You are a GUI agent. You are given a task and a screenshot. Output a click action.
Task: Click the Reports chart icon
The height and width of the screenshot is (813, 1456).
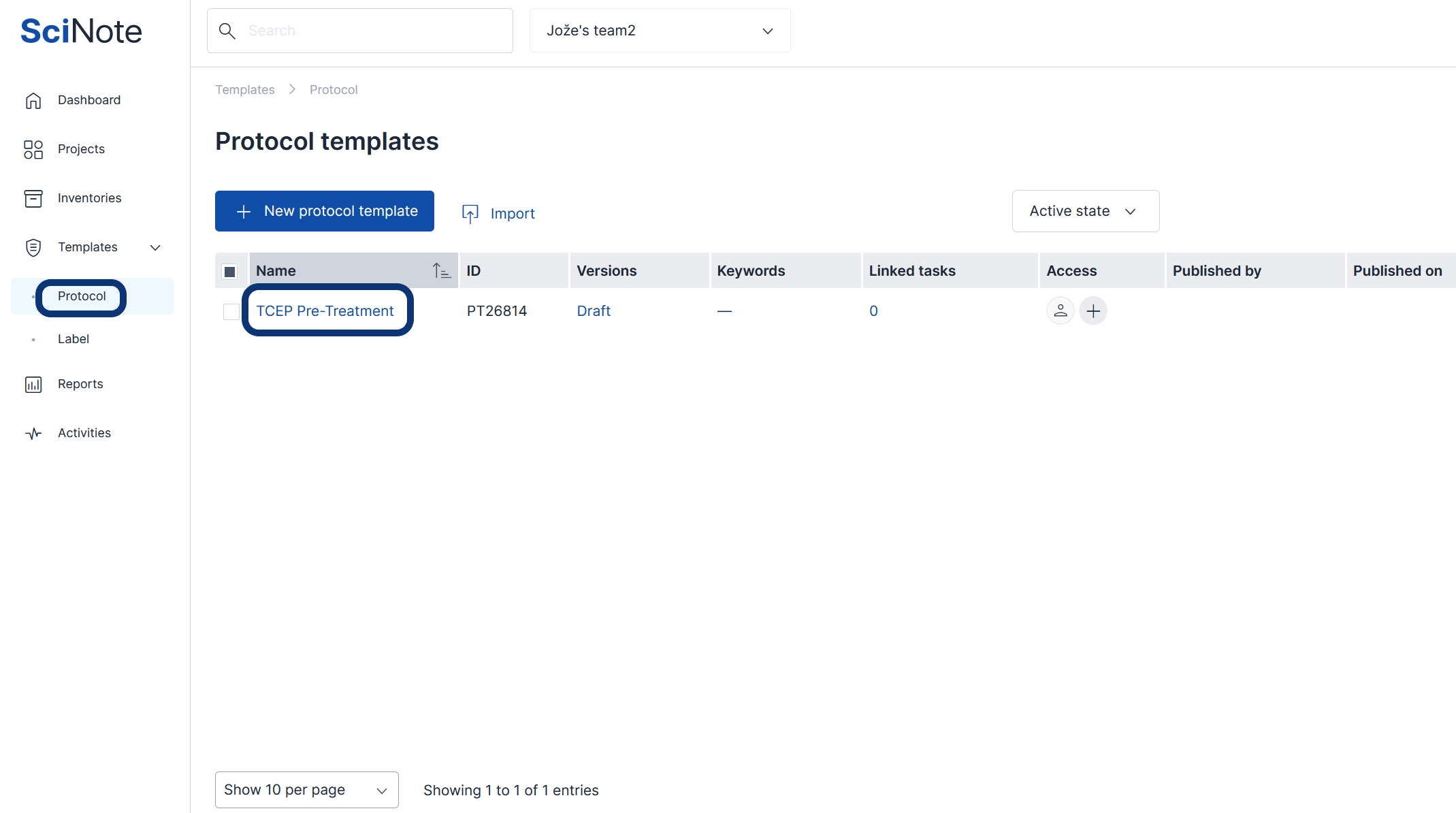(x=33, y=384)
